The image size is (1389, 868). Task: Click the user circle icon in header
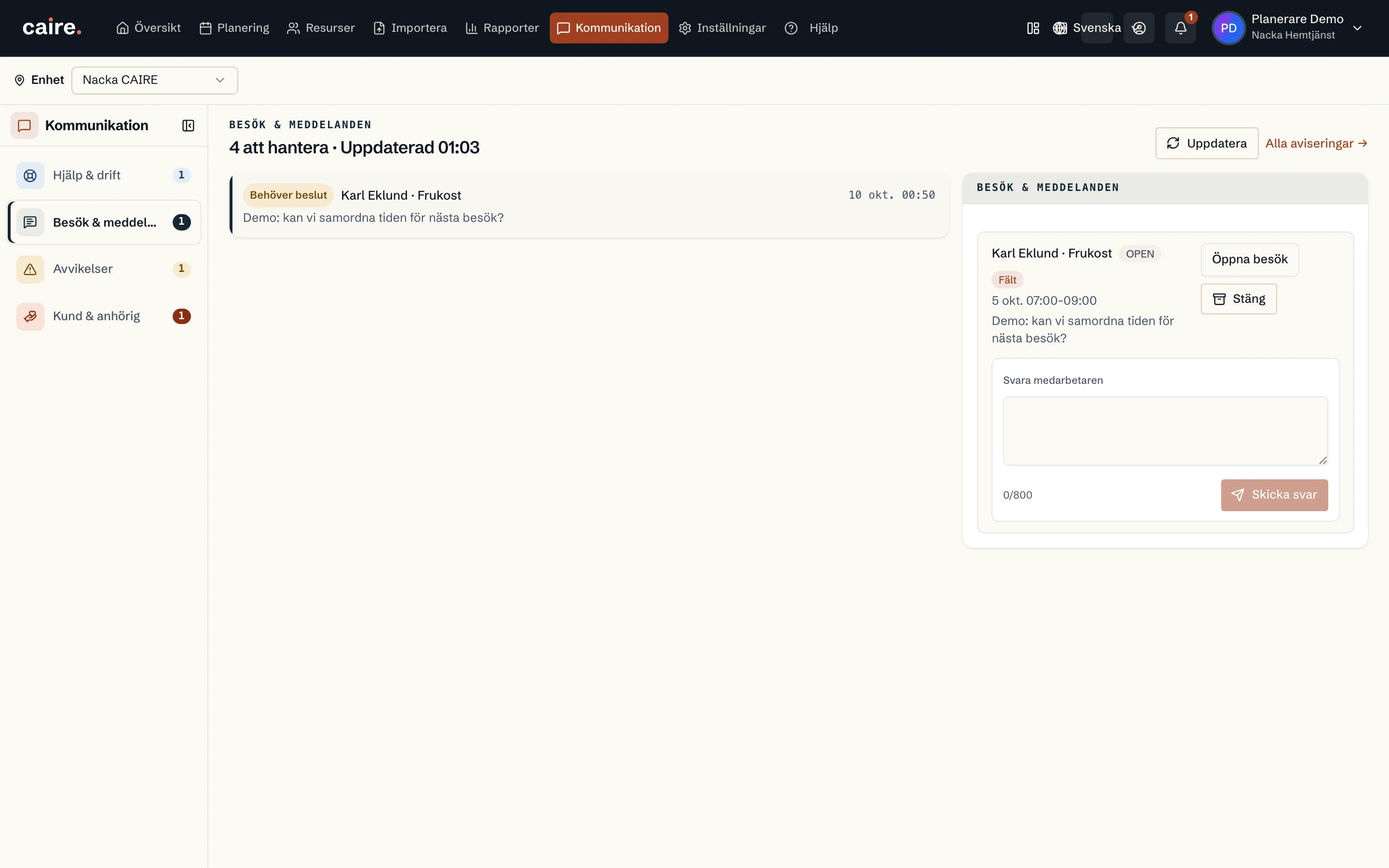tap(1139, 28)
